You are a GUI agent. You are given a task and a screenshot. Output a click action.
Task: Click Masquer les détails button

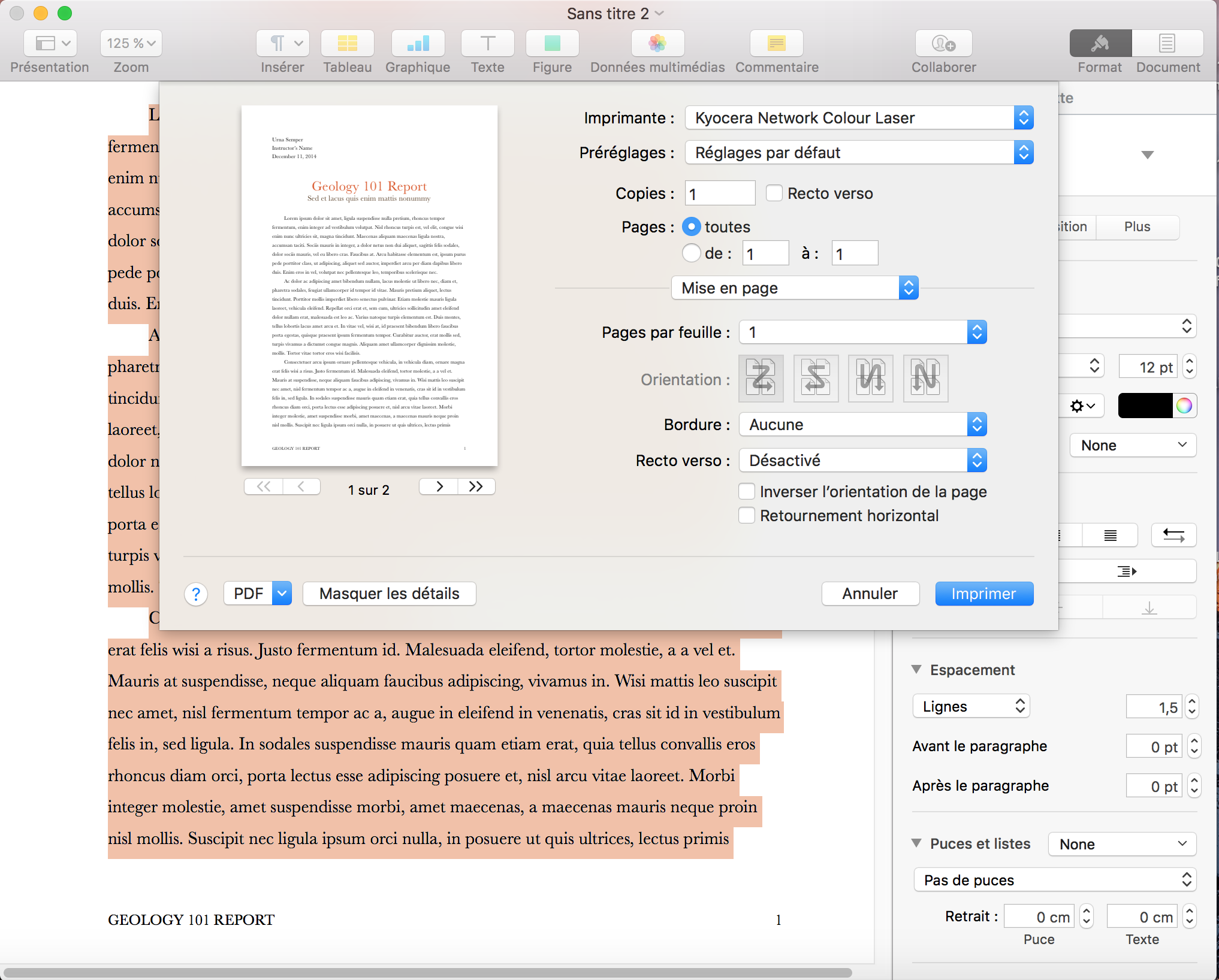click(390, 594)
